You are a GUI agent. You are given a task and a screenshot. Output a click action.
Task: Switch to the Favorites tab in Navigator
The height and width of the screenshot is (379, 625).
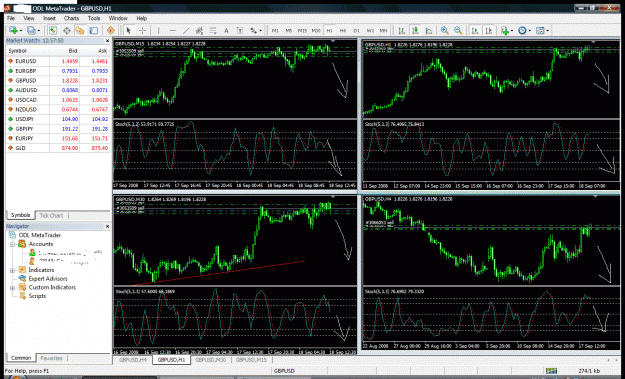pyautogui.click(x=51, y=358)
